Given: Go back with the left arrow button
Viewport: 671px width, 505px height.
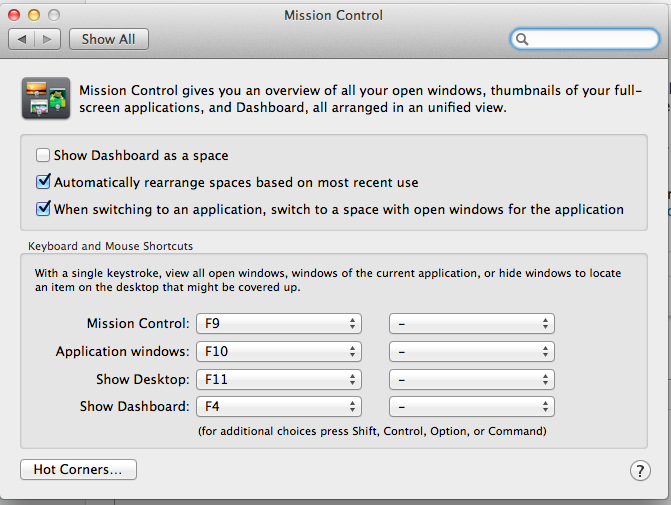Looking at the screenshot, I should point(21,39).
